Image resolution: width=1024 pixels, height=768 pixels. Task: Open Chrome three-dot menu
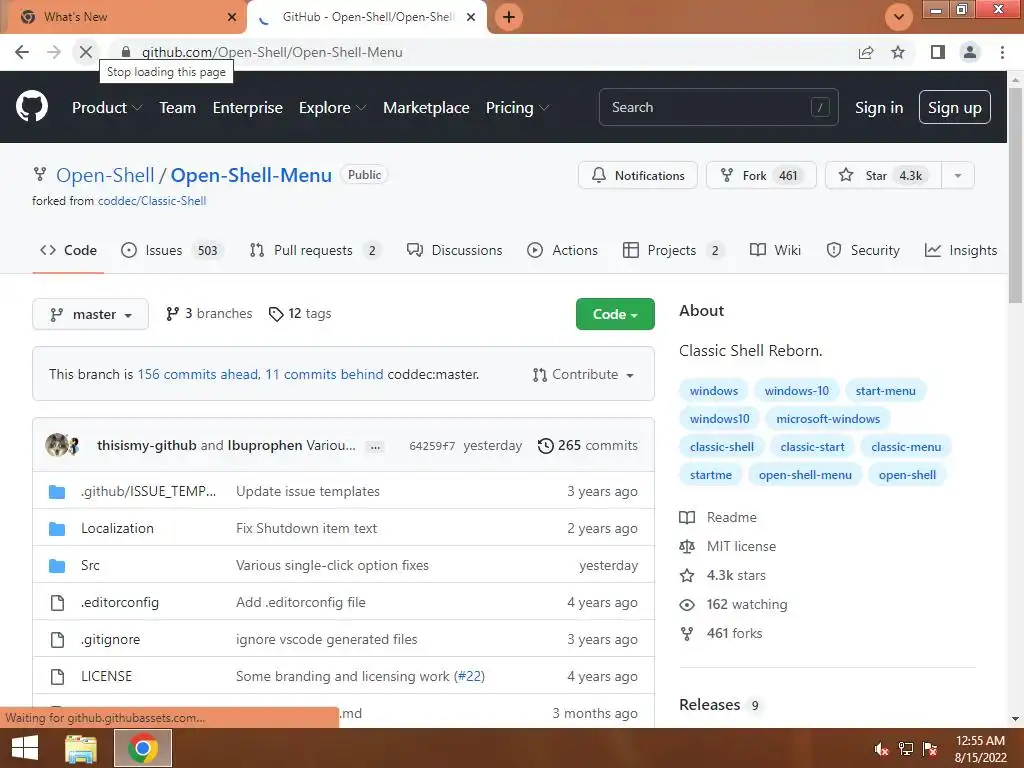1002,52
